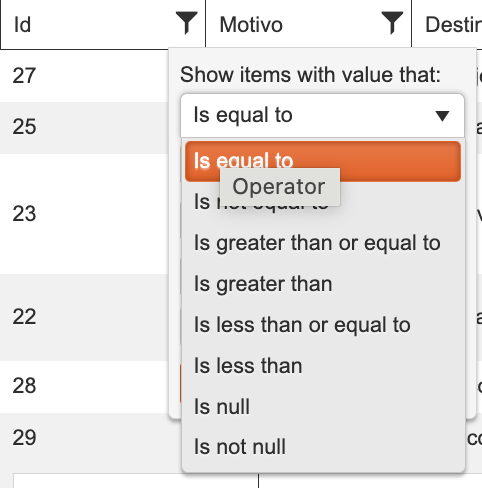Select the row with Id 22
Screen dimensions: 482x488
[84, 317]
